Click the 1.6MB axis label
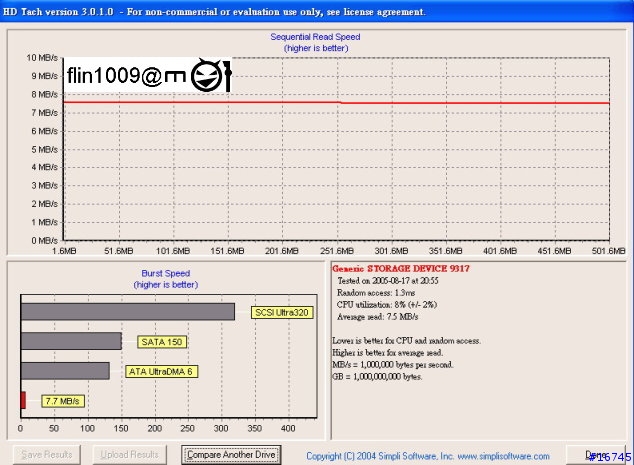Screen dimensions: 634x465 pyautogui.click(x=64, y=251)
